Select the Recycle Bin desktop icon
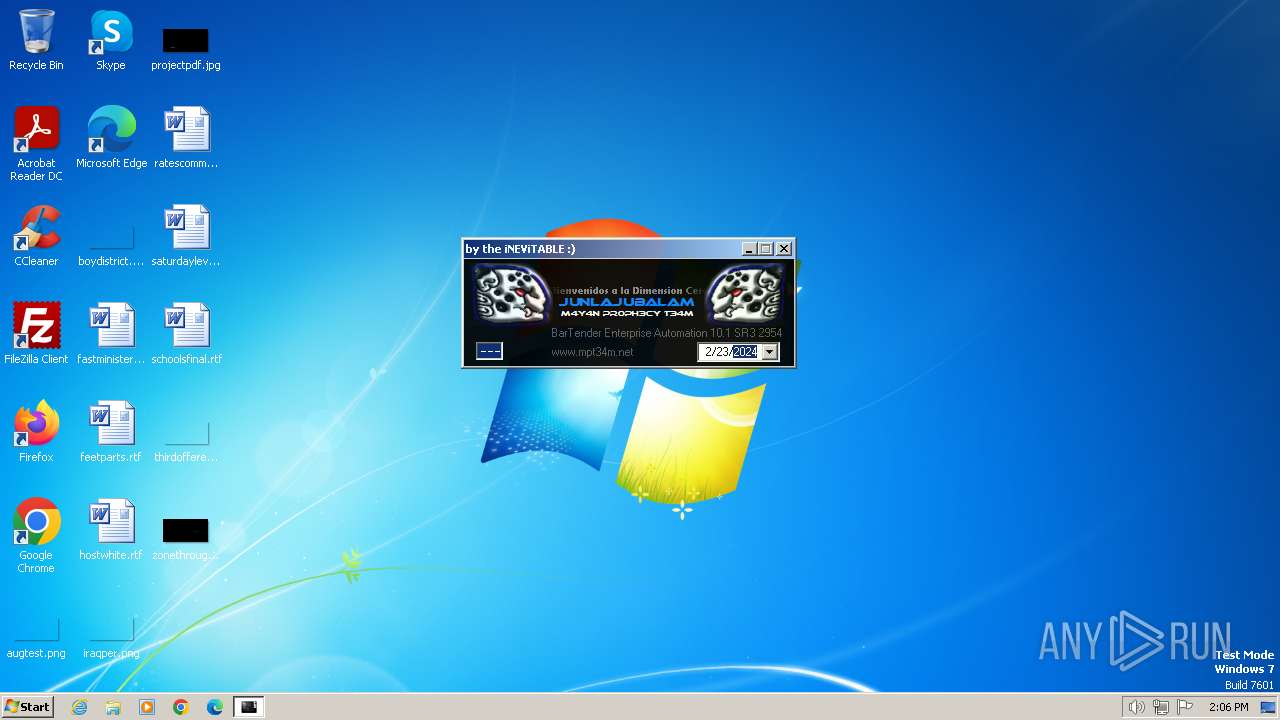 click(36, 41)
